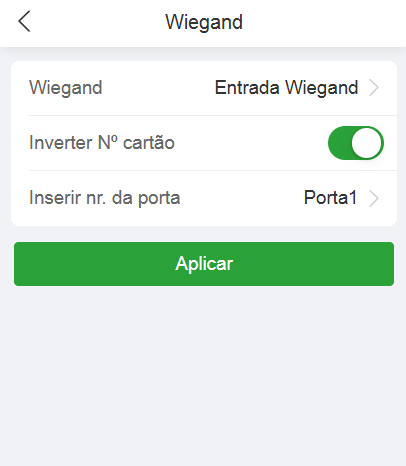
Task: Click the divider line below the Wiegand row
Action: pos(213,116)
